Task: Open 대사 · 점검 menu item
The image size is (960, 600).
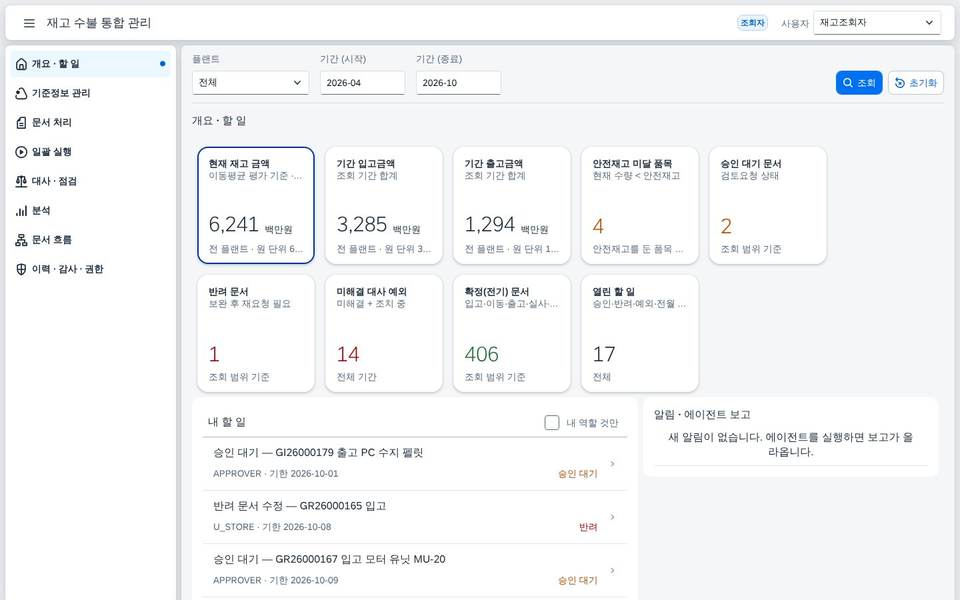Action: click(x=91, y=181)
